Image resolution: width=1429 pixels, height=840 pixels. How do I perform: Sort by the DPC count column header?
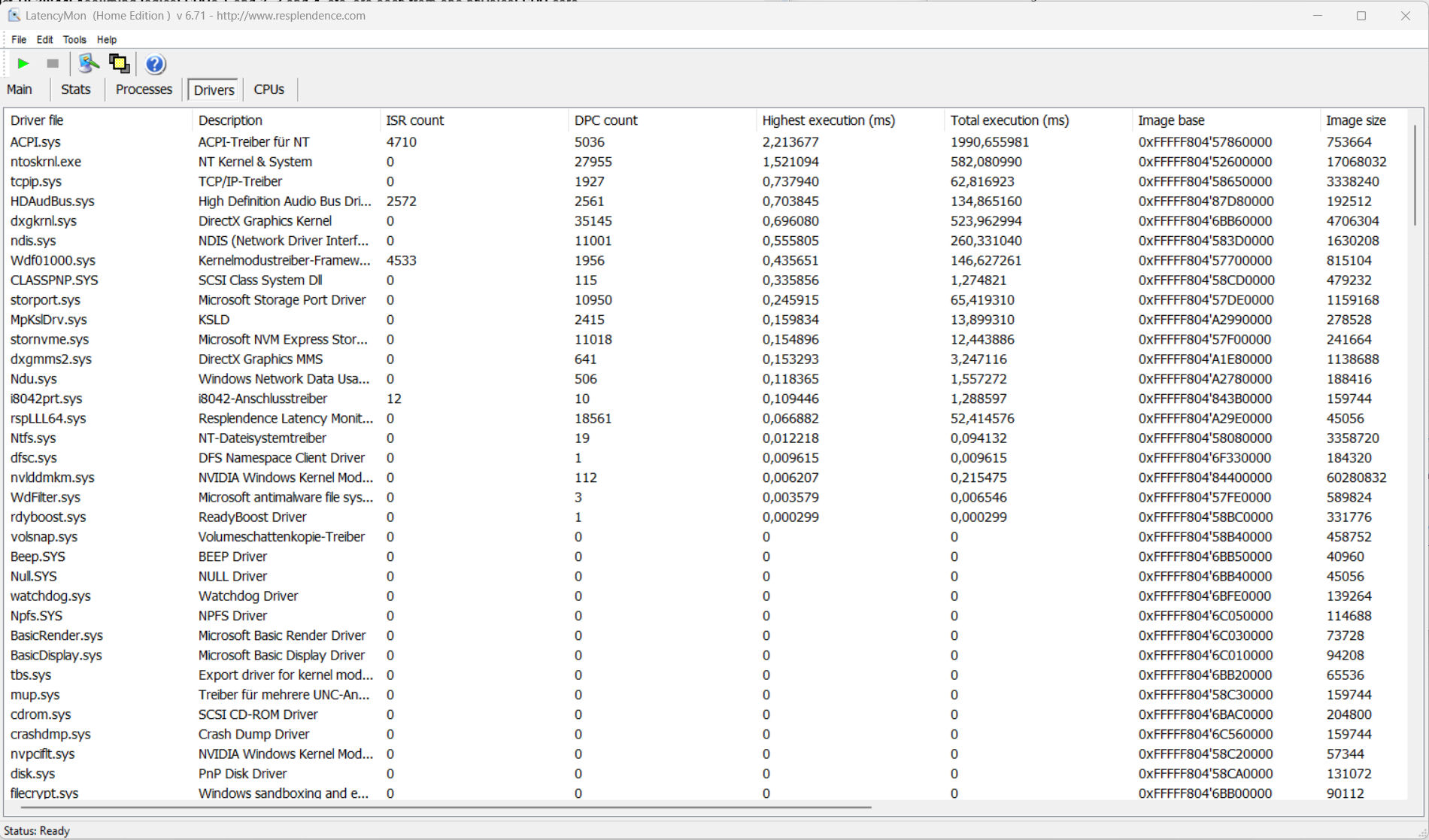click(x=605, y=120)
